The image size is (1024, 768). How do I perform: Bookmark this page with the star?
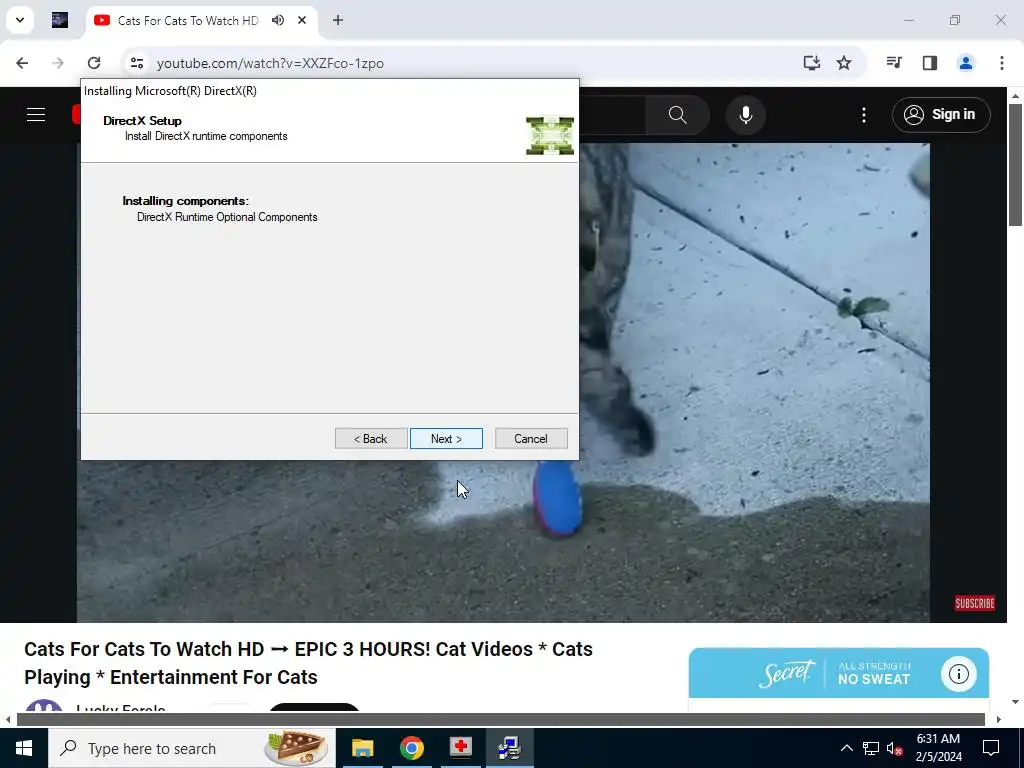pos(844,63)
